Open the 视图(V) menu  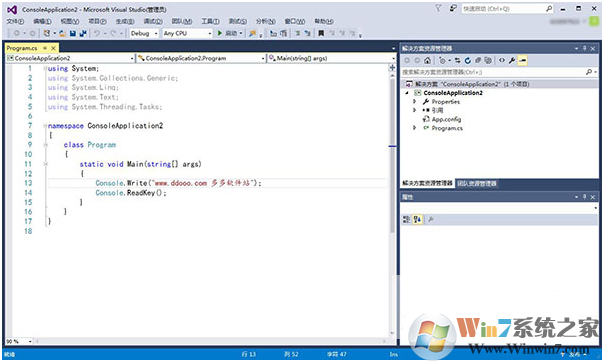pyautogui.click(x=70, y=21)
